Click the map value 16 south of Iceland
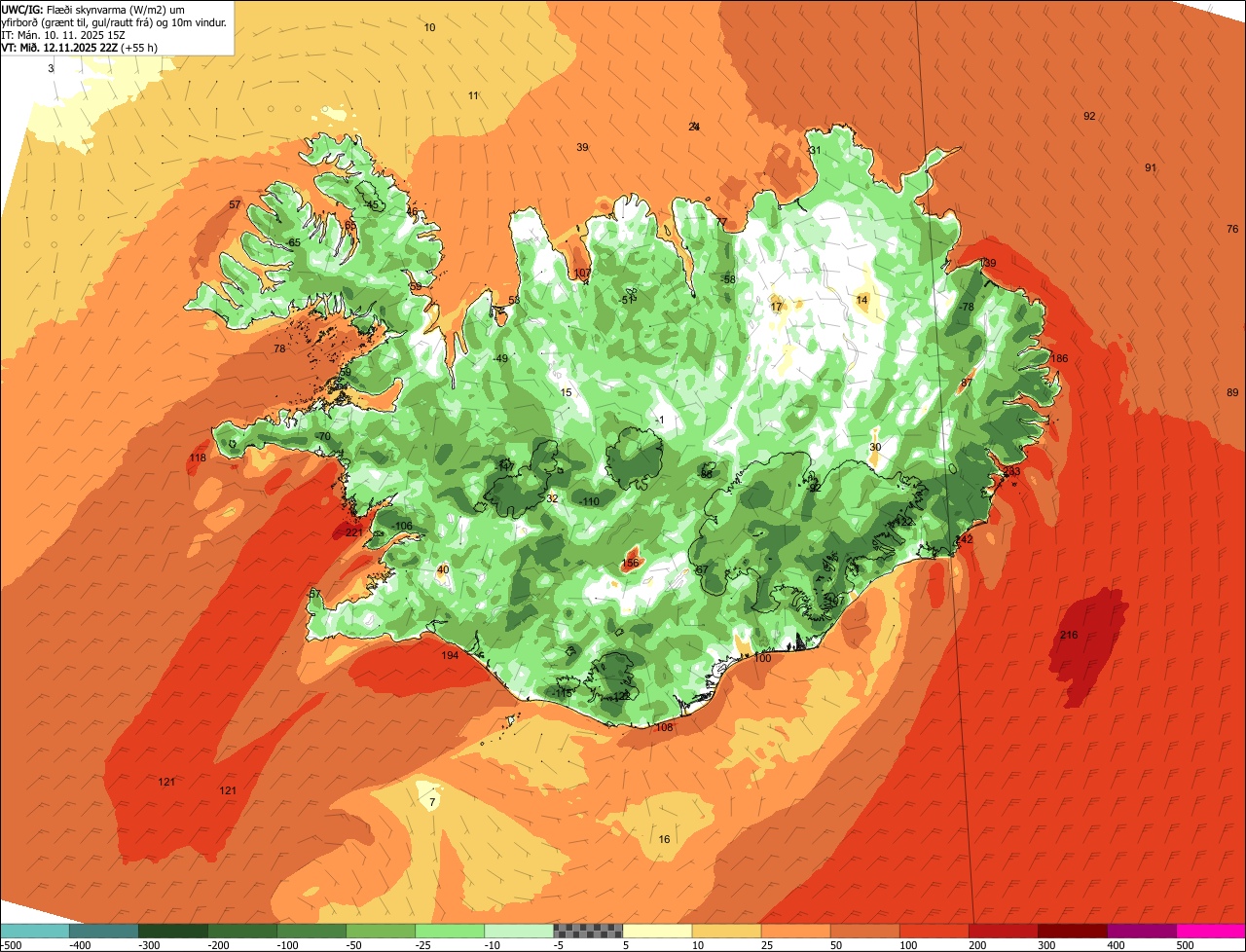The width and height of the screenshot is (1246, 952). [665, 840]
